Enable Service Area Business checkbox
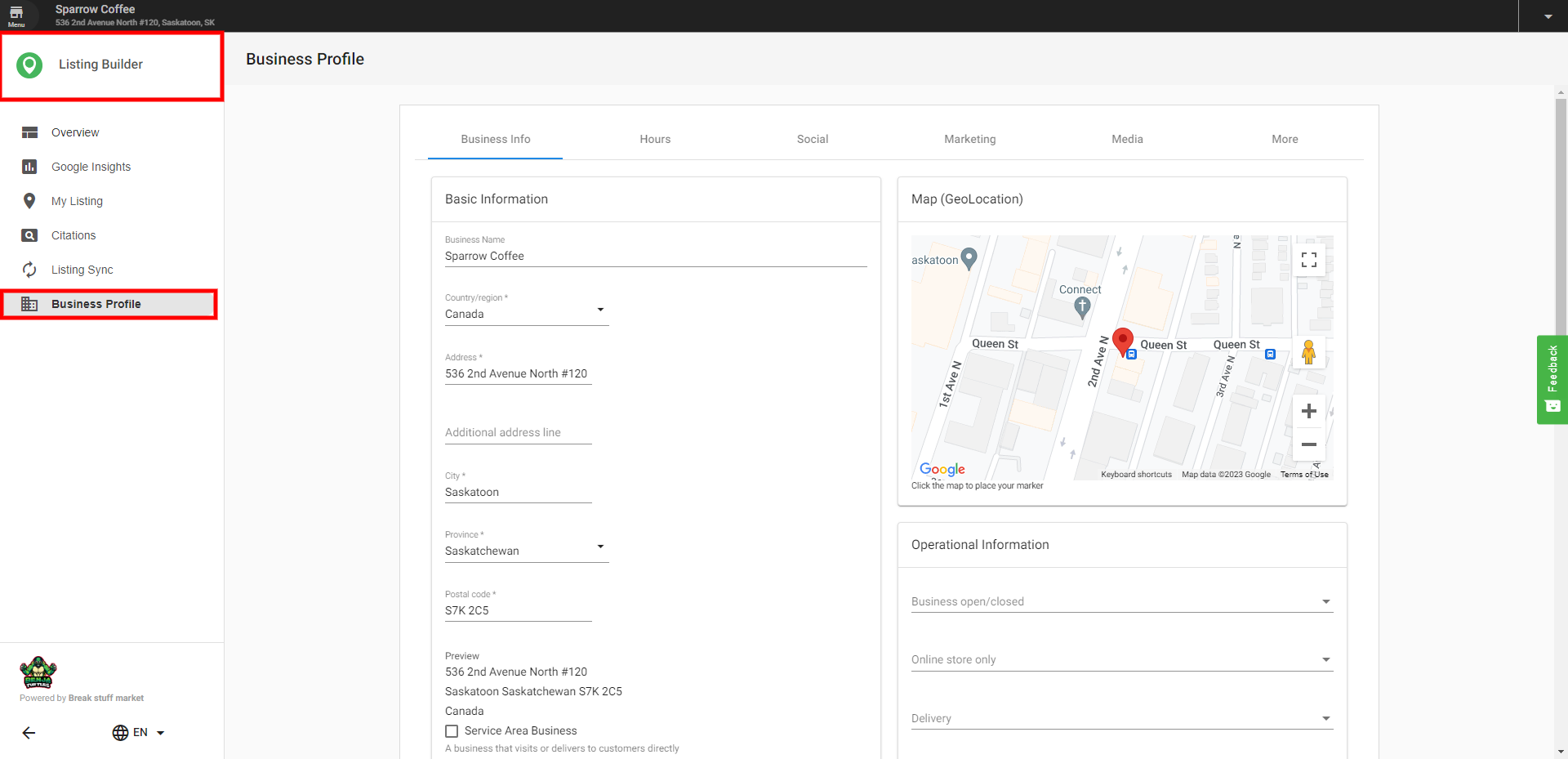The height and width of the screenshot is (759, 1568). tap(452, 731)
